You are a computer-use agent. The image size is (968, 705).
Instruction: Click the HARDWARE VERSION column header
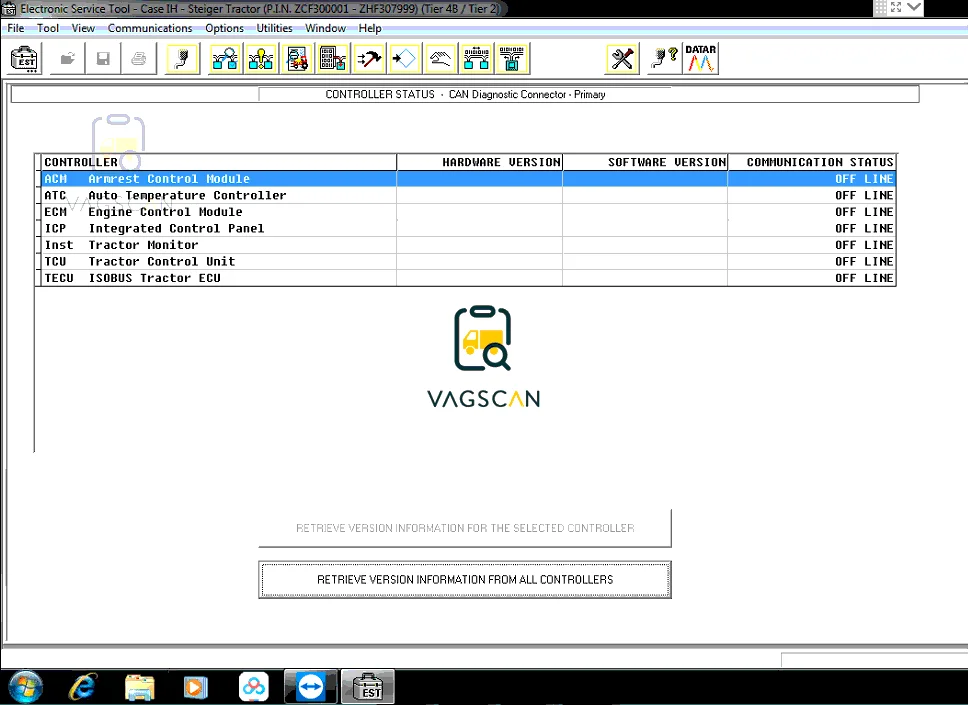[x=480, y=162]
